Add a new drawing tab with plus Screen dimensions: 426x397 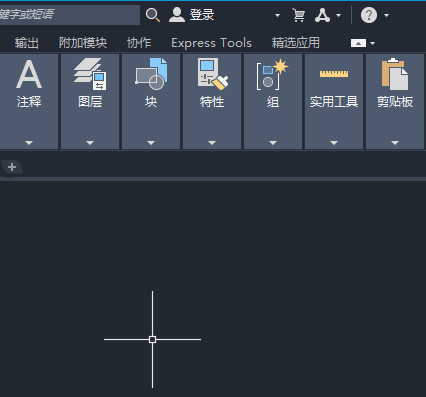tap(12, 167)
